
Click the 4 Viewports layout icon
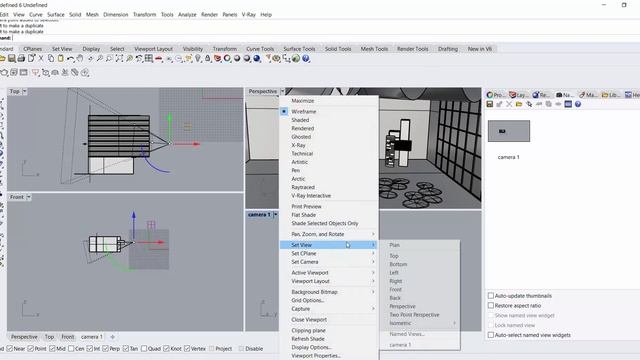click(149, 58)
